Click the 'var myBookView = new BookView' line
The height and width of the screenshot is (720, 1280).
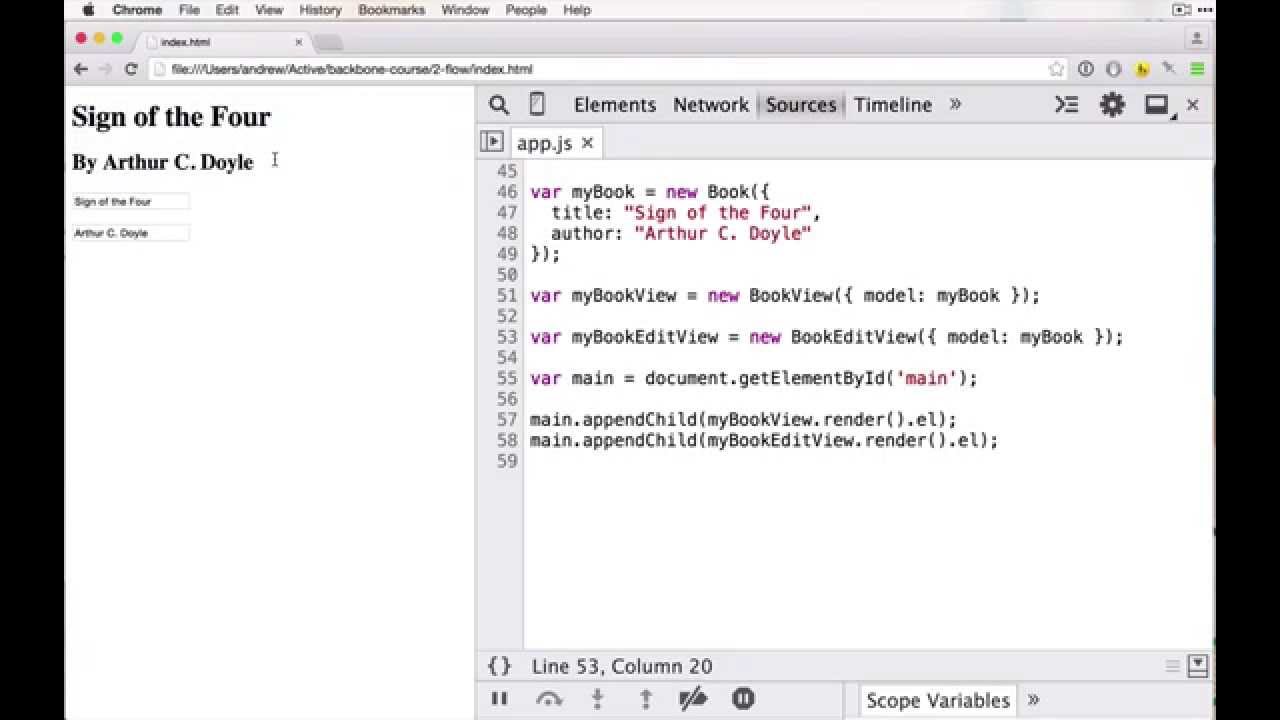click(x=785, y=296)
